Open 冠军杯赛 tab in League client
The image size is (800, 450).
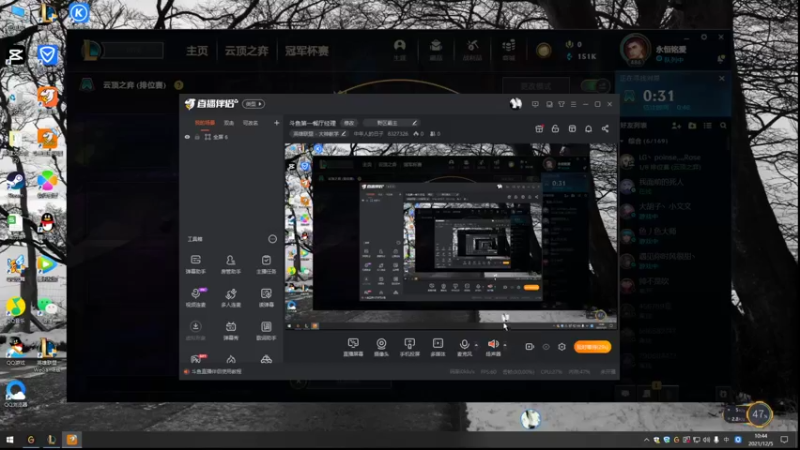tap(307, 51)
